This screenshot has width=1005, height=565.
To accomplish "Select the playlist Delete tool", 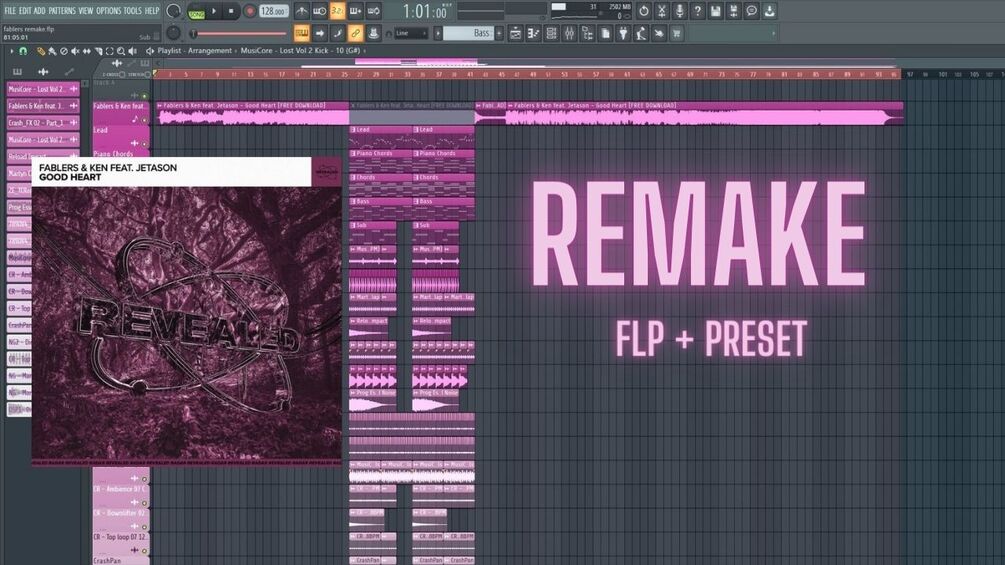I will click(63, 51).
